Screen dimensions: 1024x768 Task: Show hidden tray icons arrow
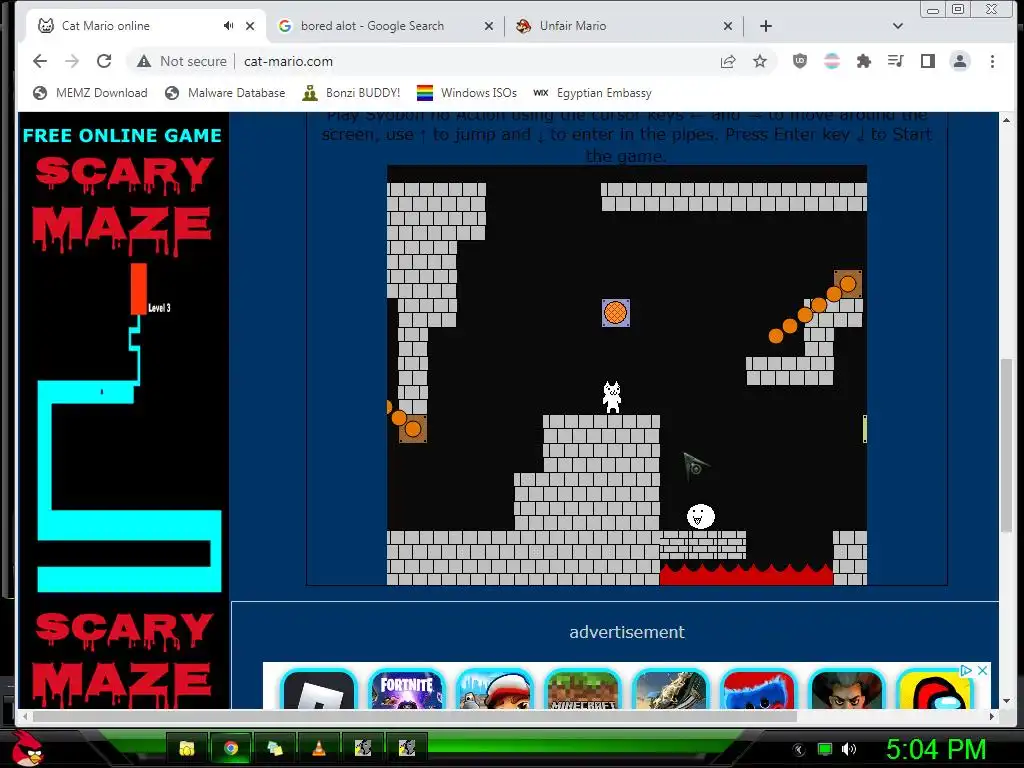coord(799,749)
